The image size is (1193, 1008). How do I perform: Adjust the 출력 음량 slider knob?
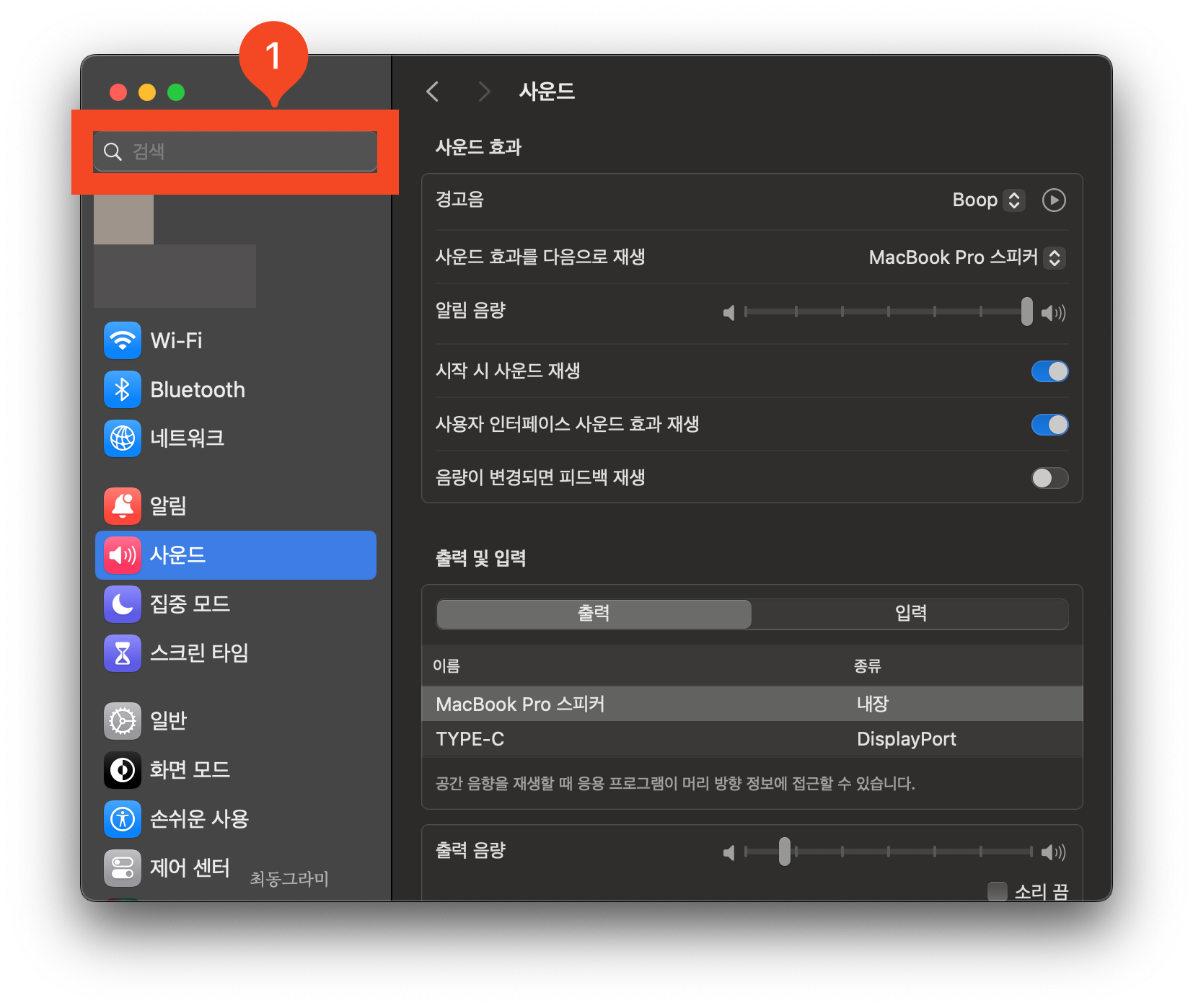[x=785, y=852]
